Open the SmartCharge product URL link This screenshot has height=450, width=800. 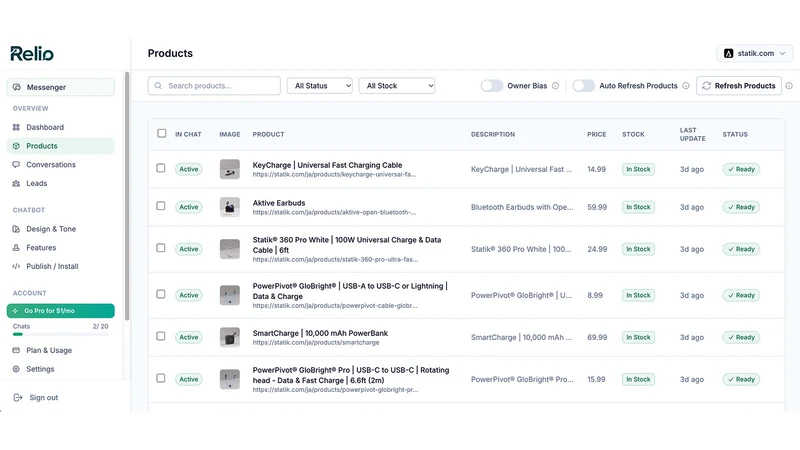(316, 342)
